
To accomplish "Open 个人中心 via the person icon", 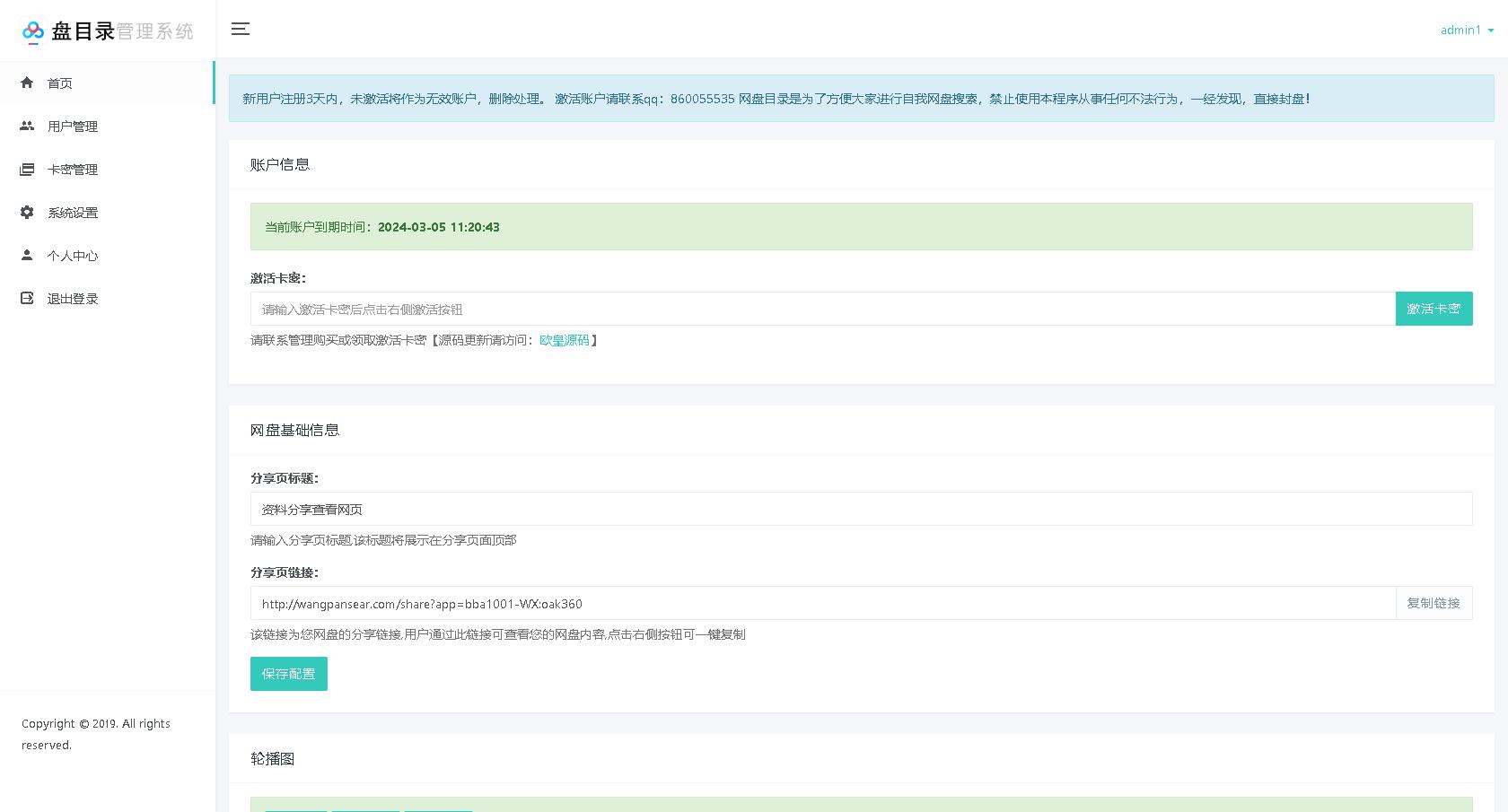I will [x=27, y=255].
